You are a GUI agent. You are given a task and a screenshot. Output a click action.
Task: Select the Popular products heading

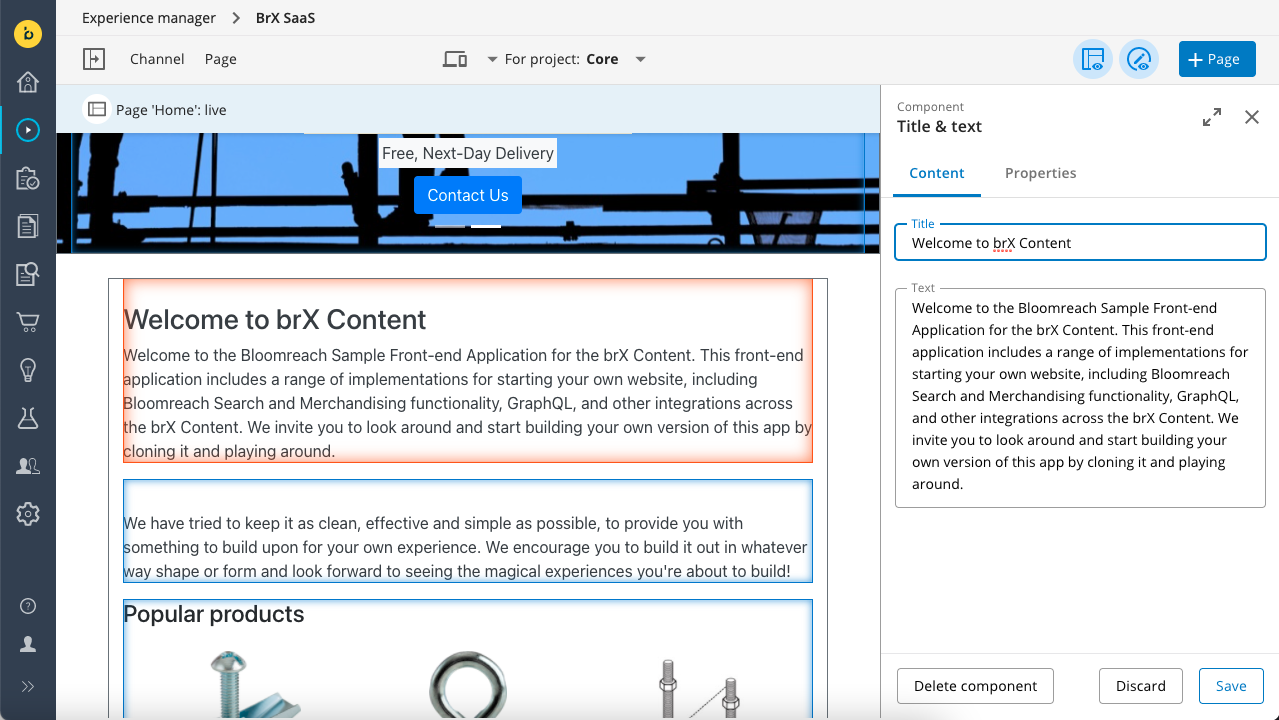click(x=214, y=614)
